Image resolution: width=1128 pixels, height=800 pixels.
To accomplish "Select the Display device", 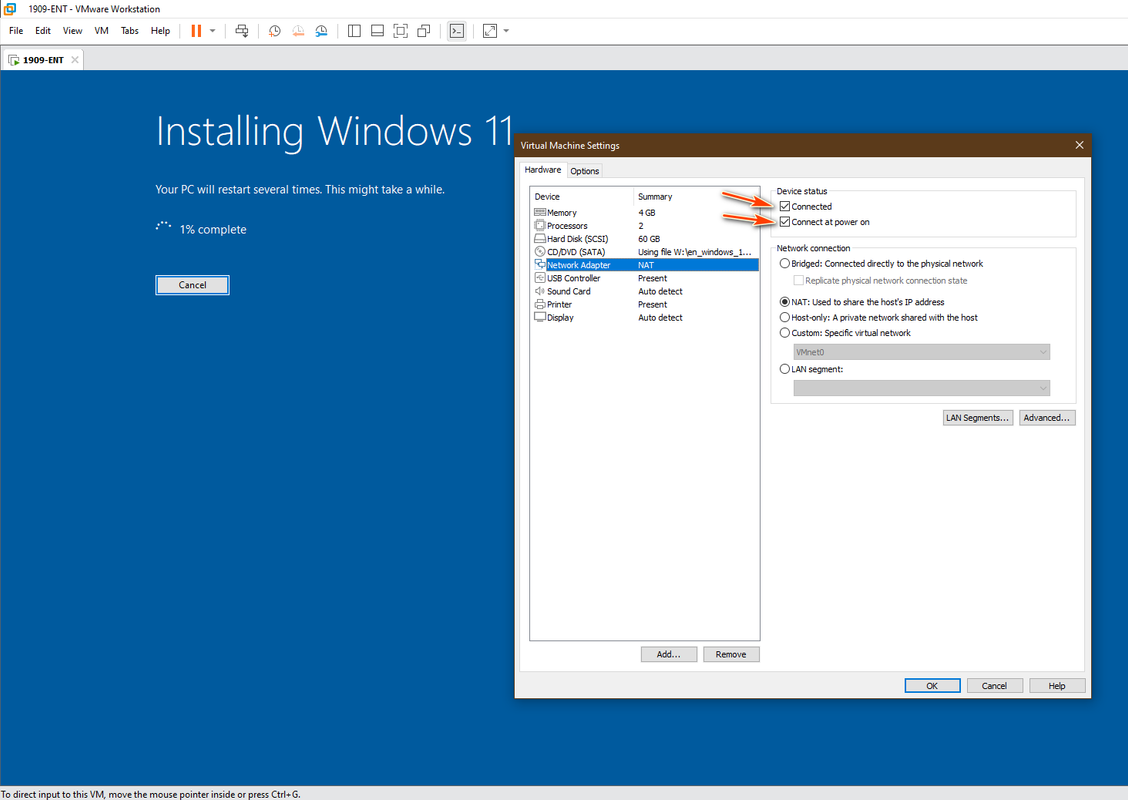I will (645, 317).
